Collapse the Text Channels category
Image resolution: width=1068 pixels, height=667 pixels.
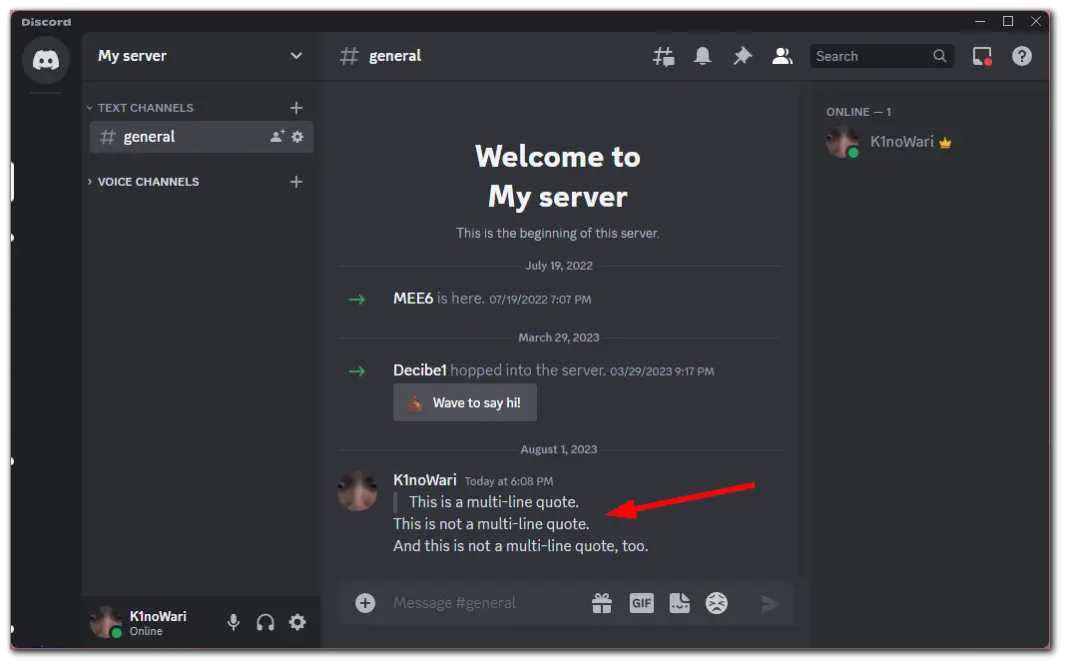(145, 107)
